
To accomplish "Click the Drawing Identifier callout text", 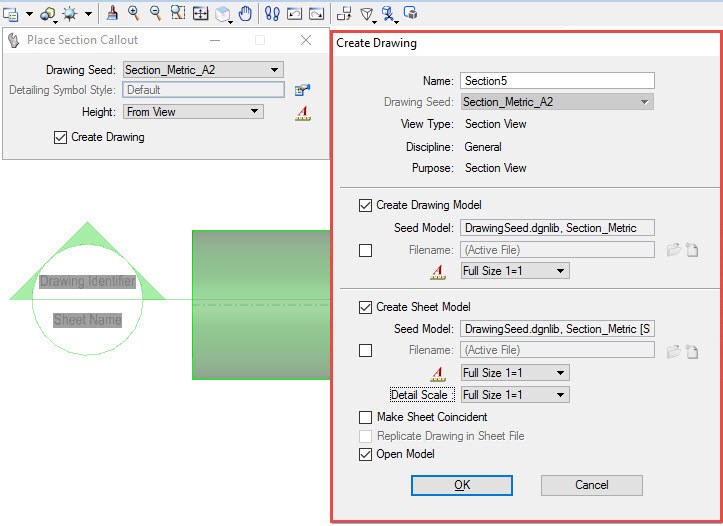I will [88, 281].
